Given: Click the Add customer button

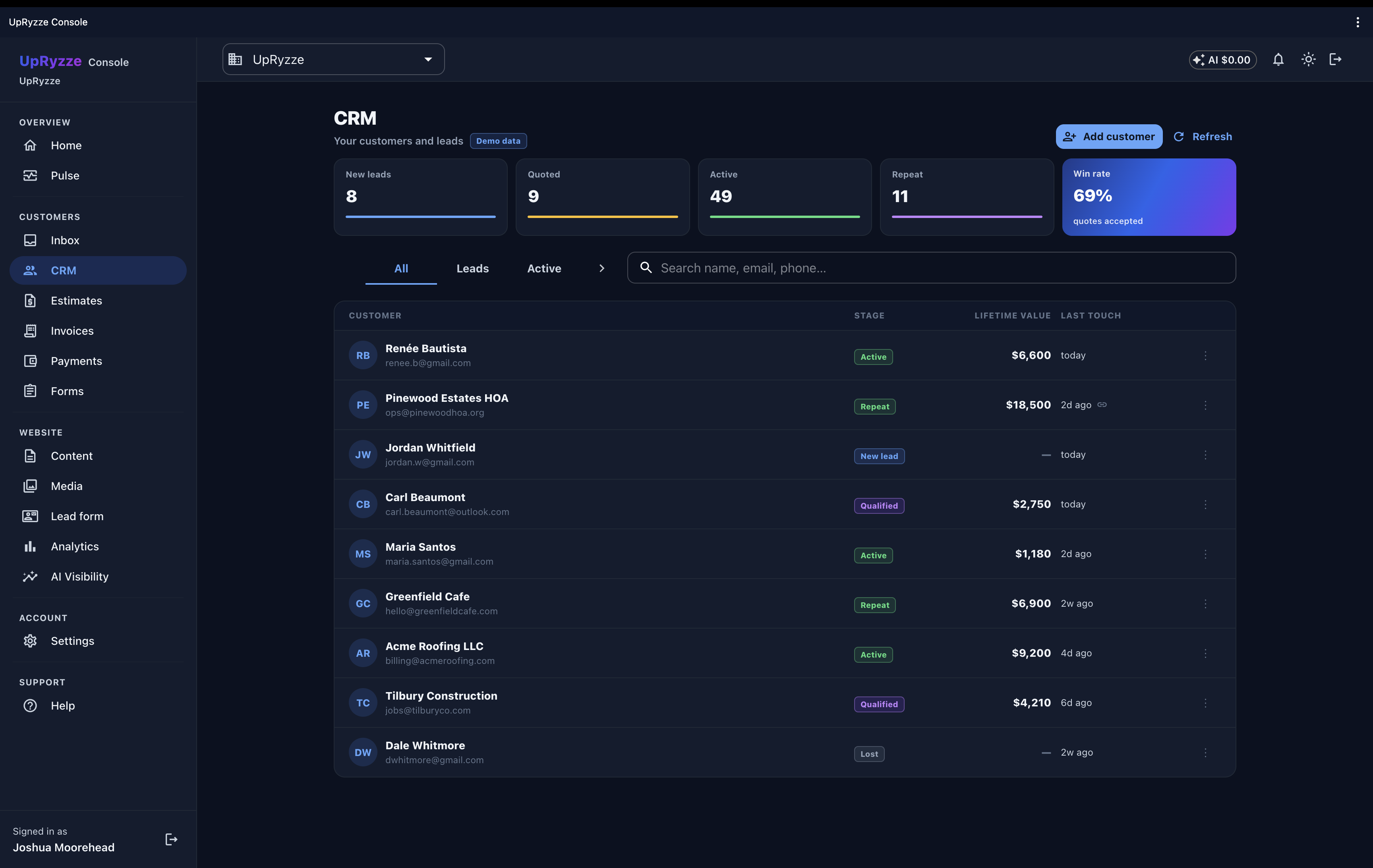Looking at the screenshot, I should tap(1109, 136).
